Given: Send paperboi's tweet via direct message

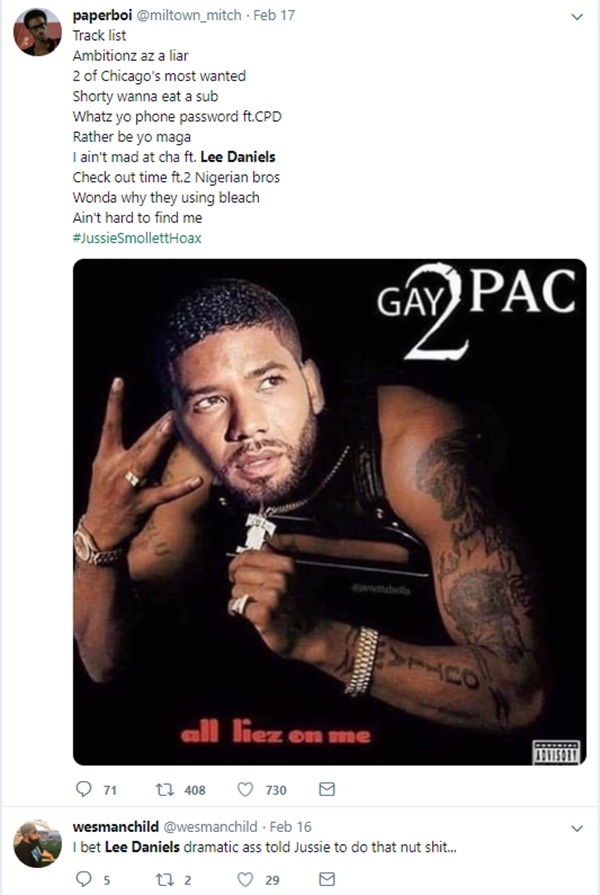Looking at the screenshot, I should (x=326, y=790).
